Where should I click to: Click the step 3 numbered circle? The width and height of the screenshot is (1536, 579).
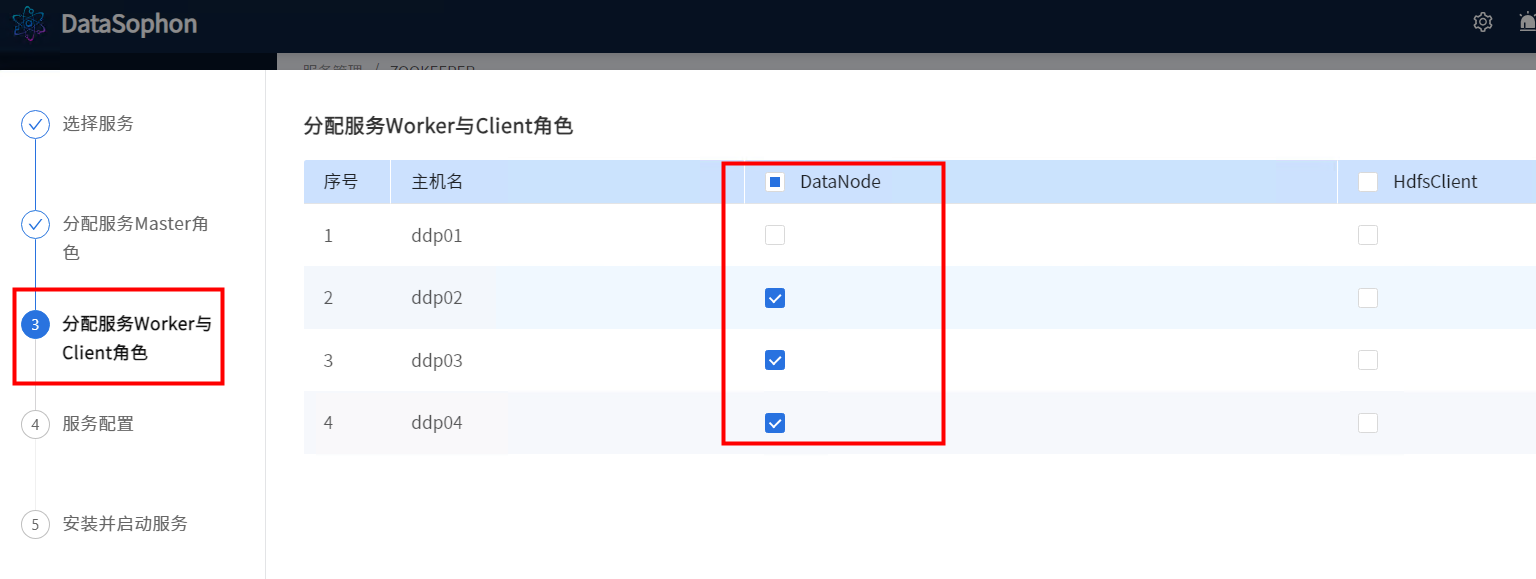pos(35,324)
